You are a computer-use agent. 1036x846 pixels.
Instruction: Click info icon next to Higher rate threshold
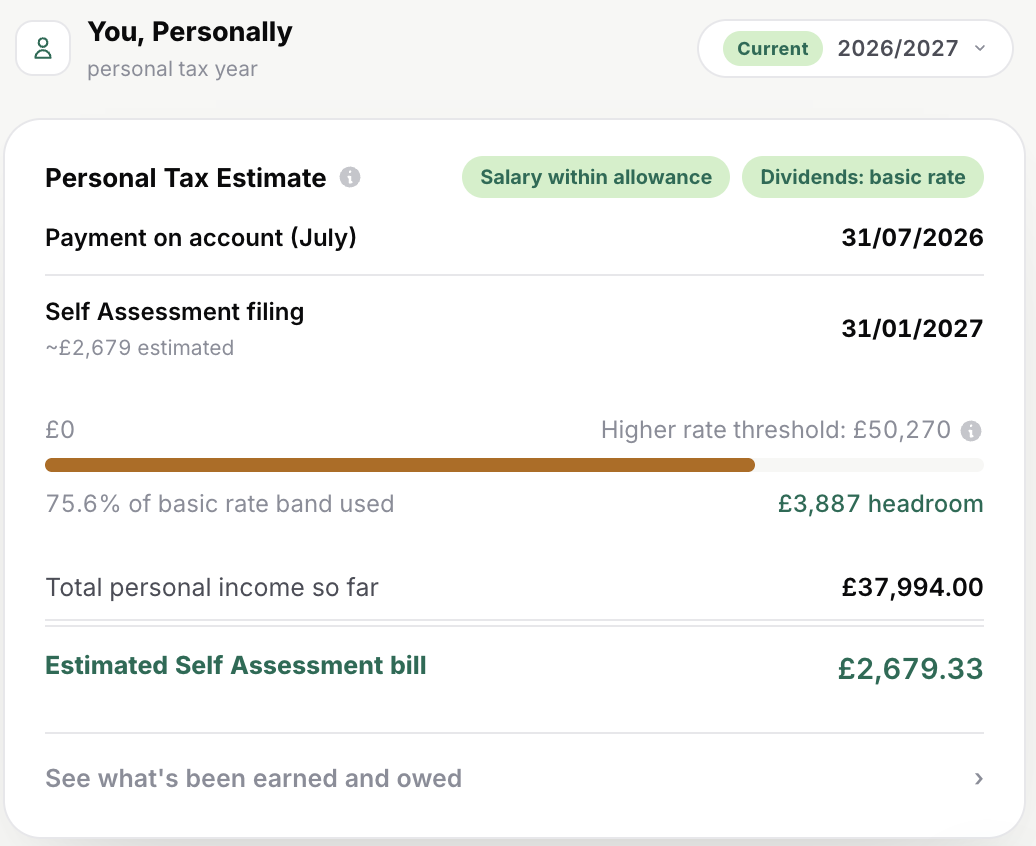tap(971, 431)
